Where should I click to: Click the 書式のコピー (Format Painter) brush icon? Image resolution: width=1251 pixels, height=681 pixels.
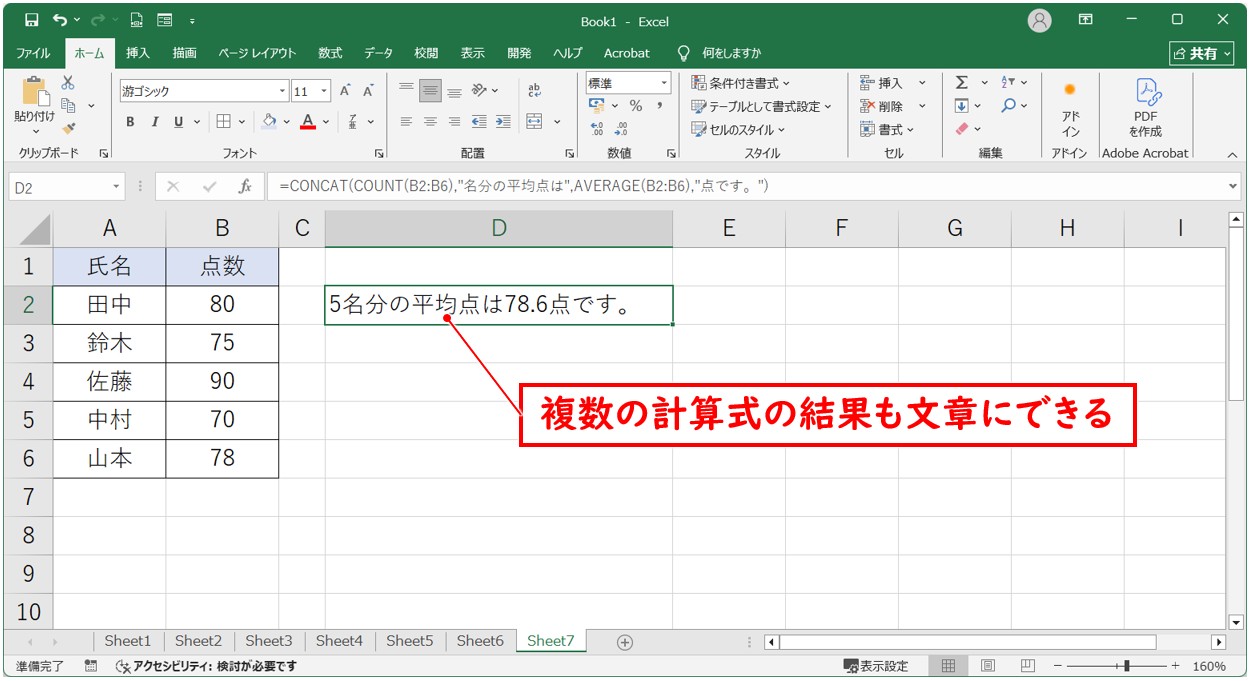tap(67, 127)
